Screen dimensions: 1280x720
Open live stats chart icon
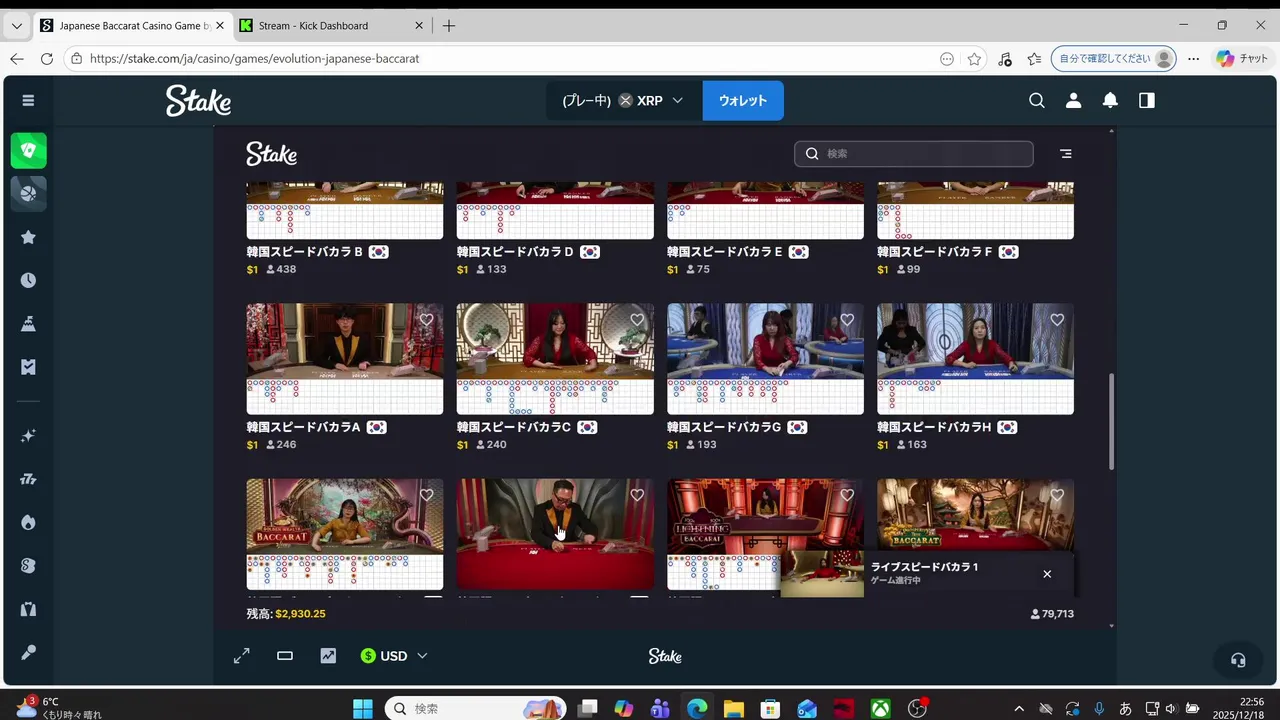point(328,656)
